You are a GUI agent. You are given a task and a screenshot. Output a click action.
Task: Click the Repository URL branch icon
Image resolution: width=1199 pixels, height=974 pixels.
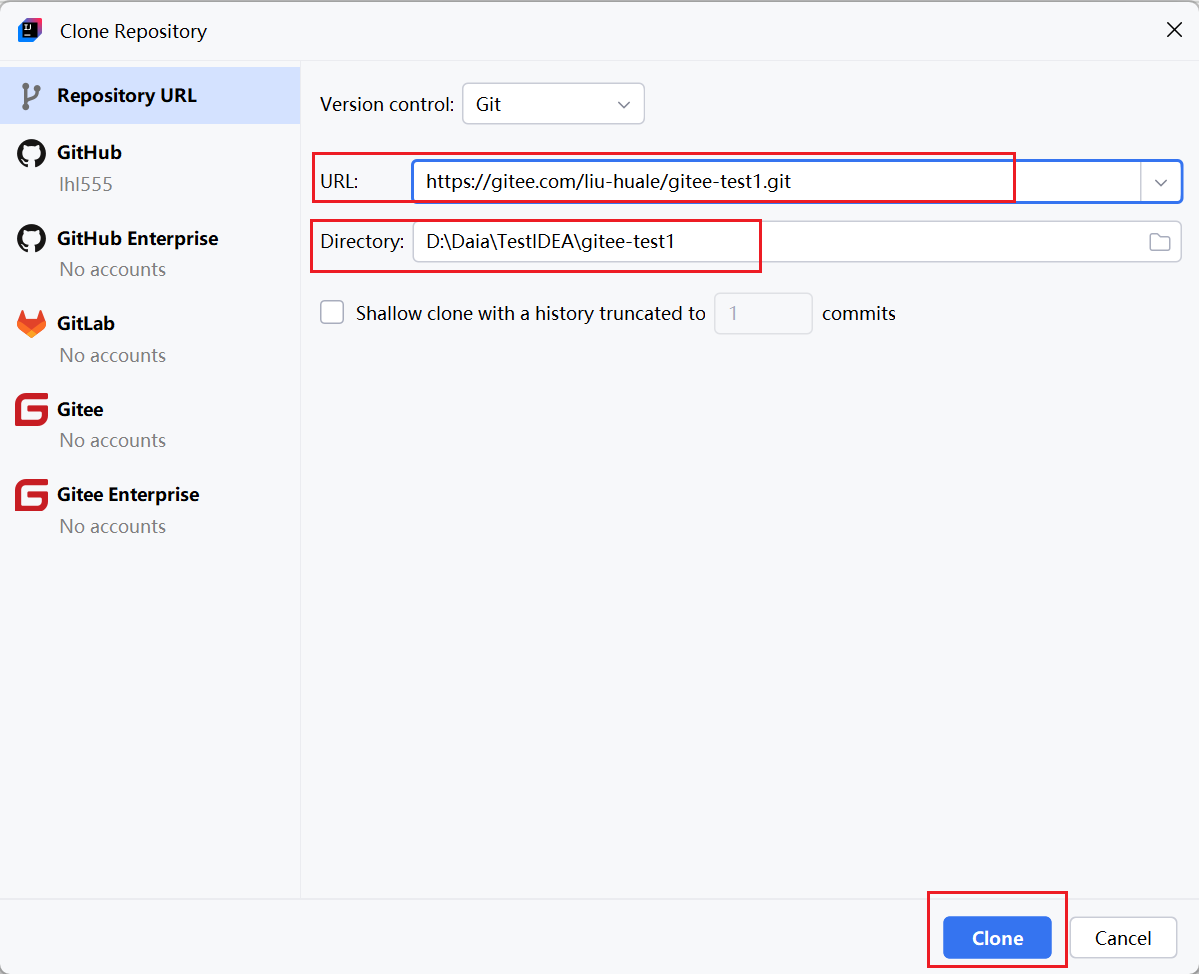point(31,96)
